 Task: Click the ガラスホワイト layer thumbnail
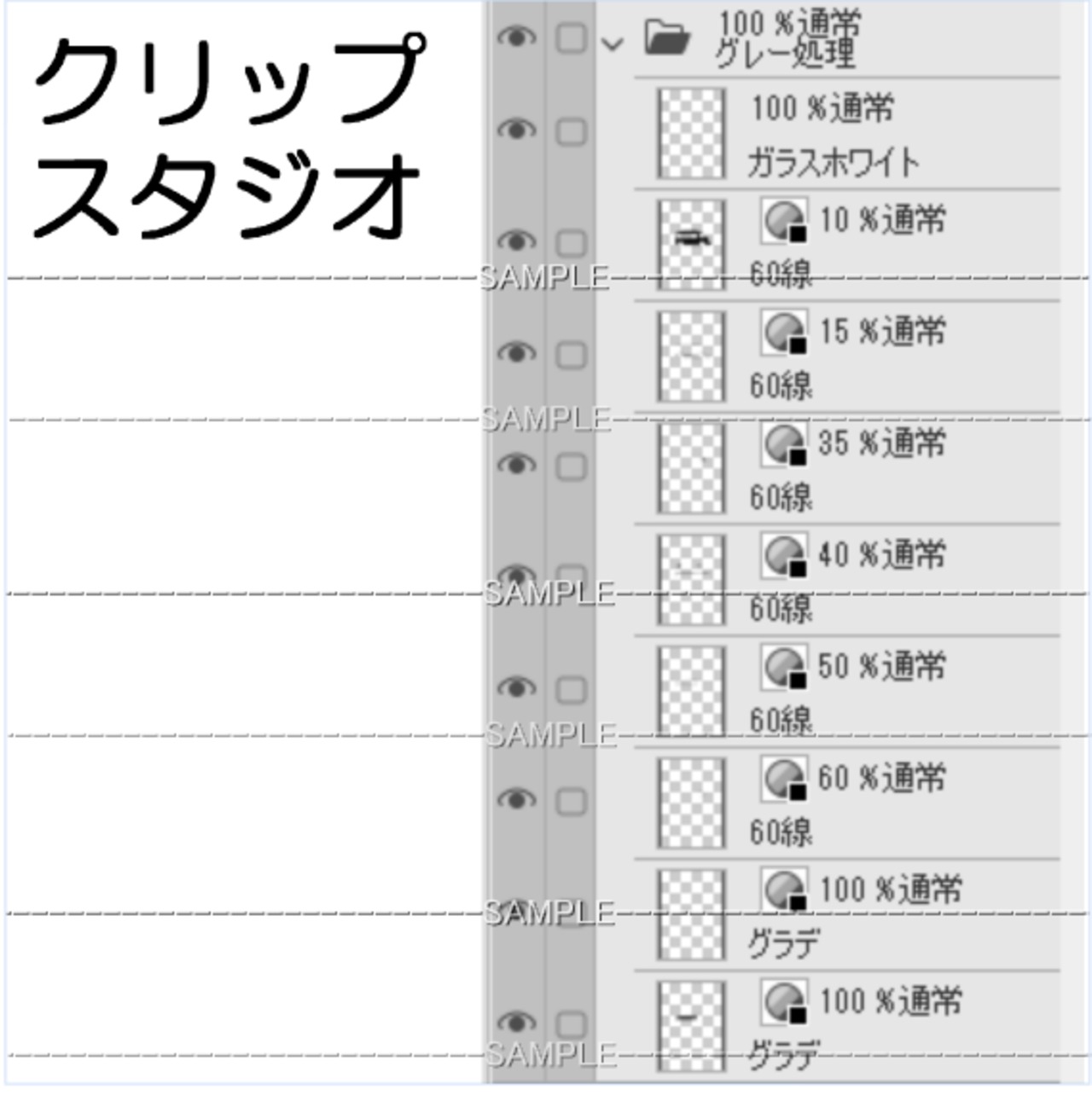click(690, 134)
